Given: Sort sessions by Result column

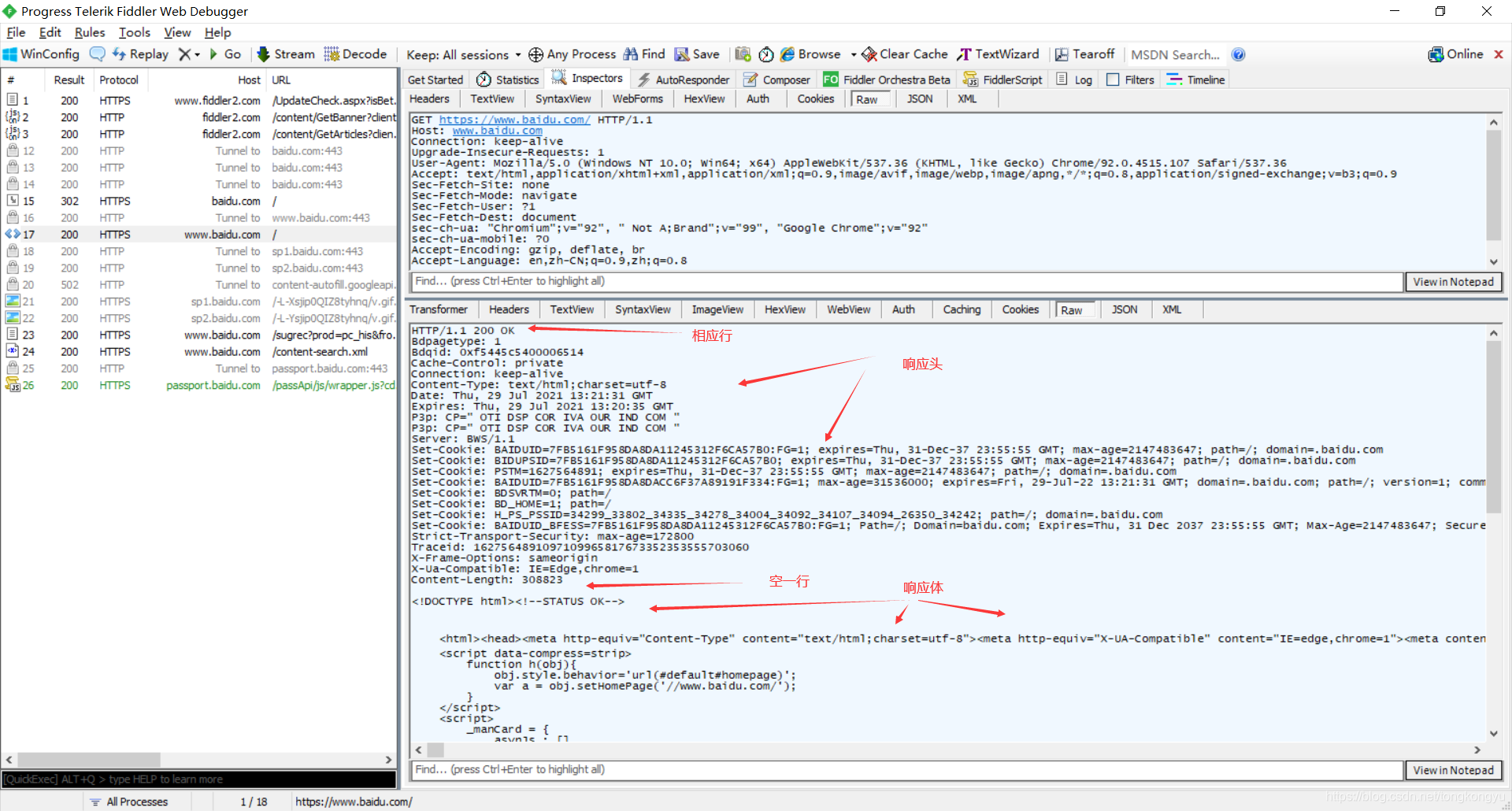Looking at the screenshot, I should coord(69,80).
